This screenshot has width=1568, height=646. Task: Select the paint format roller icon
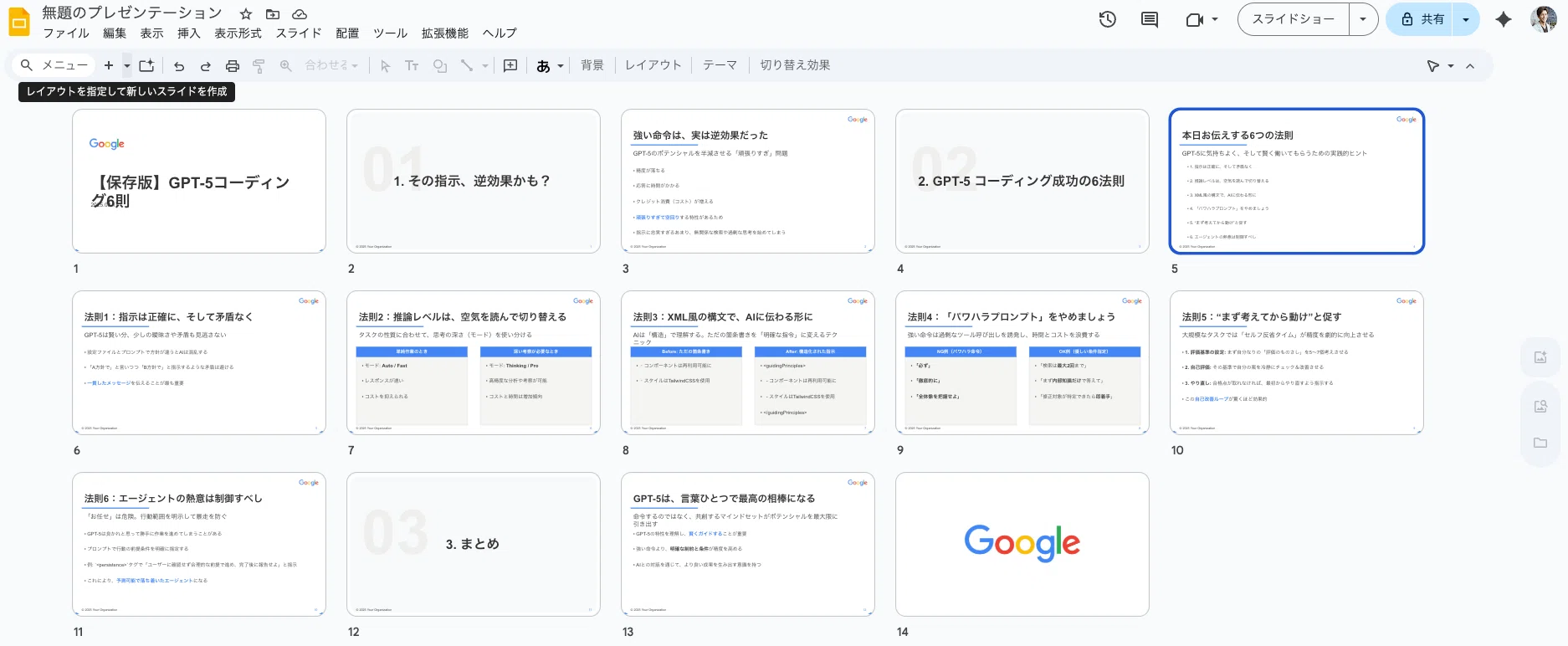point(259,65)
